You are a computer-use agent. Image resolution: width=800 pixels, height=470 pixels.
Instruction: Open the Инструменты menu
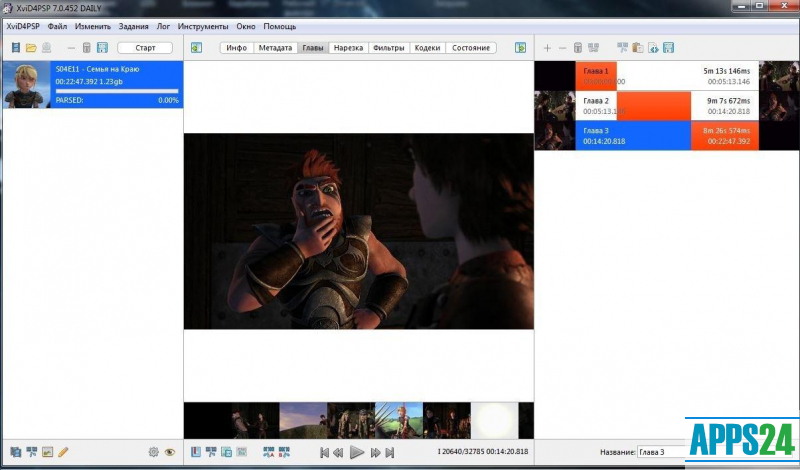(203, 26)
